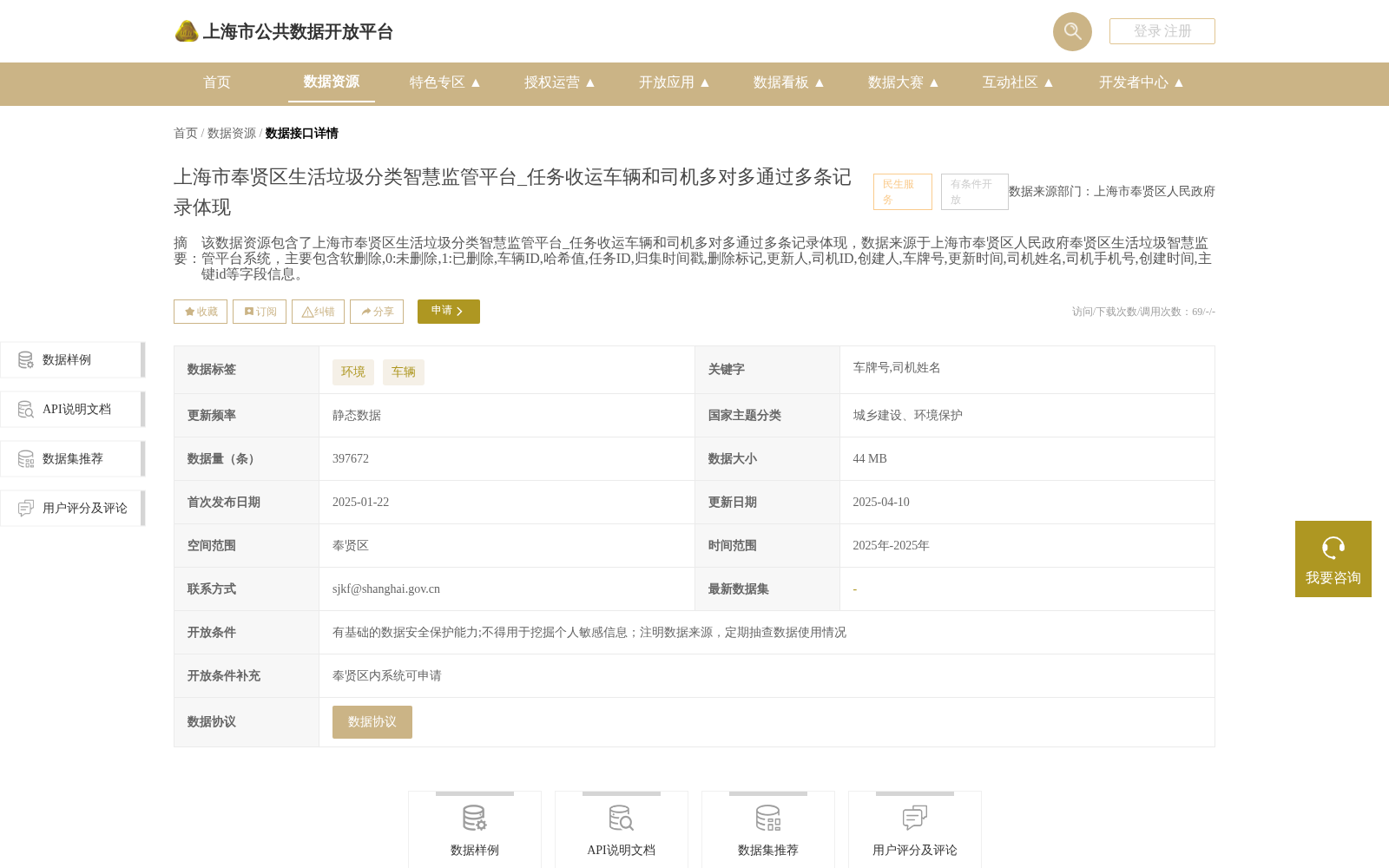This screenshot has height=868, width=1389.
Task: Jump to 数据样例 via sidebar label
Action: (x=67, y=360)
